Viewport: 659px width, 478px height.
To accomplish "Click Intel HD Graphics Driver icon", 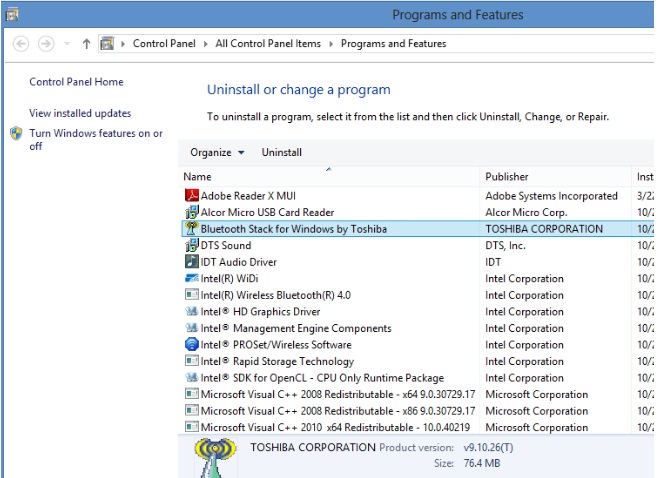I will tap(192, 312).
